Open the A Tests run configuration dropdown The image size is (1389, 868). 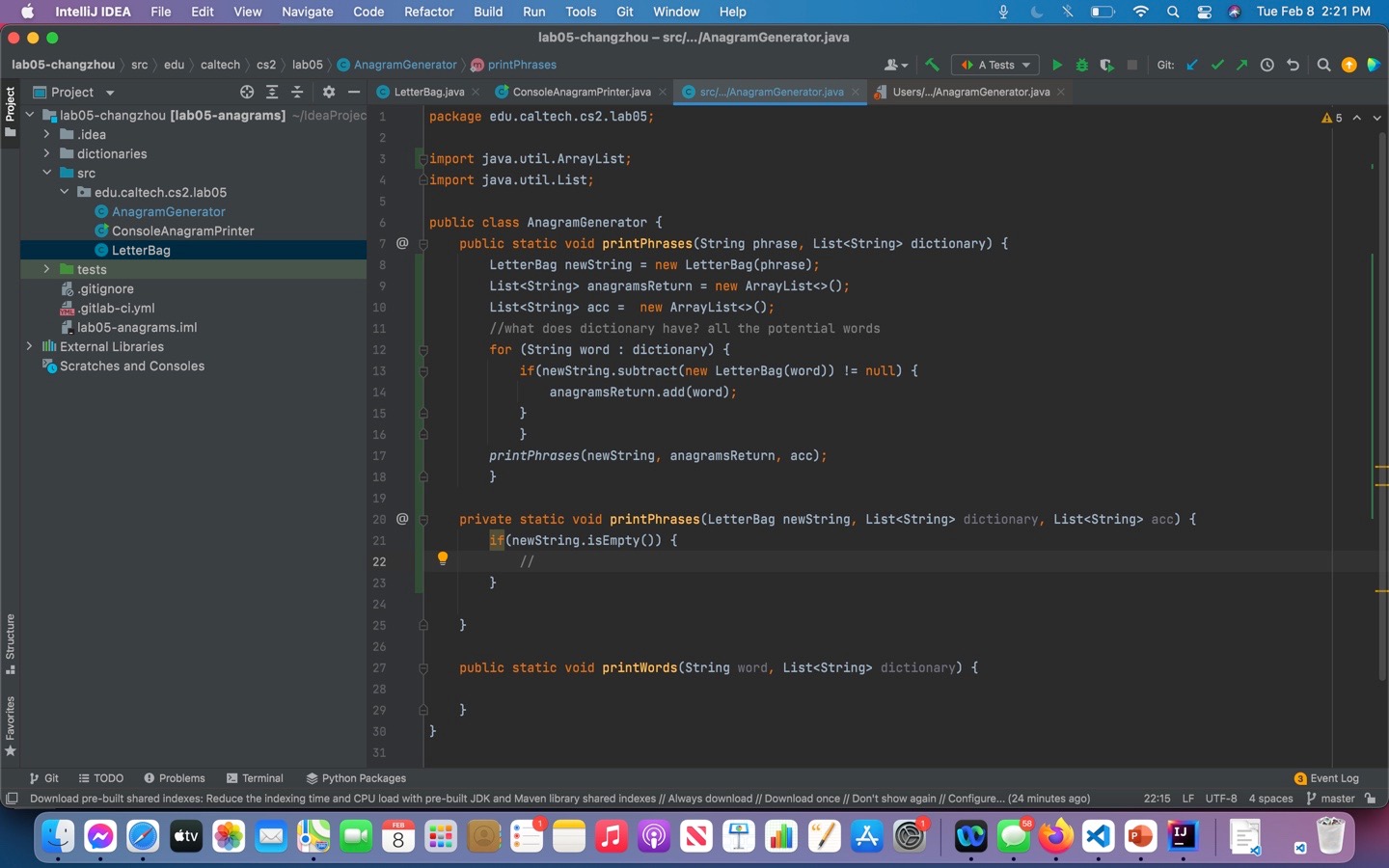pos(995,65)
